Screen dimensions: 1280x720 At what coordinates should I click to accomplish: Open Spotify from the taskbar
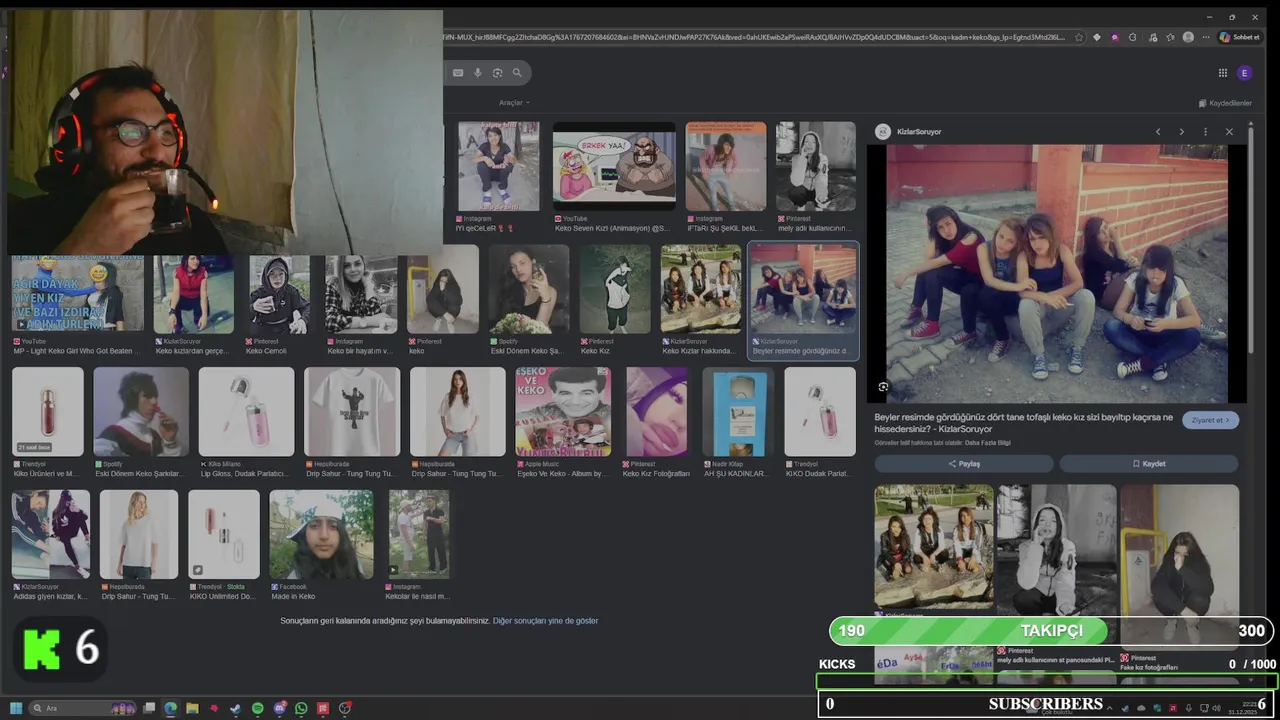click(x=257, y=708)
